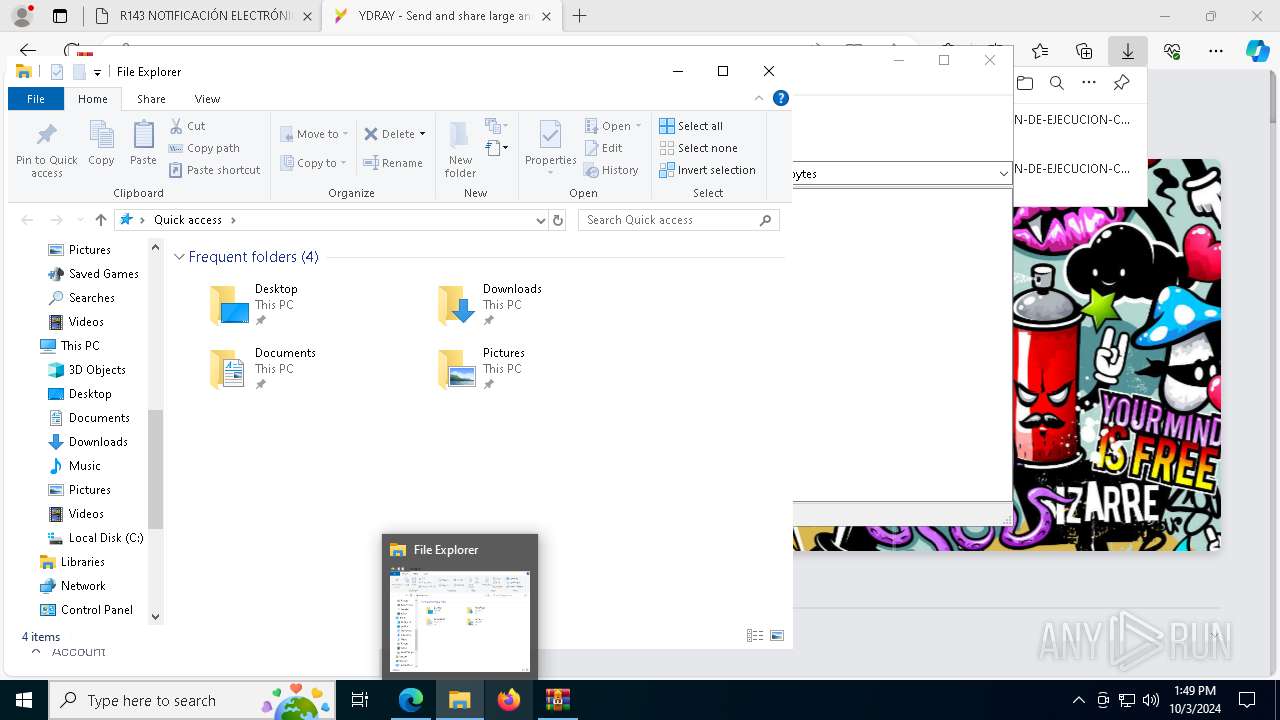Image resolution: width=1280 pixels, height=720 pixels.
Task: Click Pin to Quick access icon
Action: pyautogui.click(x=46, y=150)
